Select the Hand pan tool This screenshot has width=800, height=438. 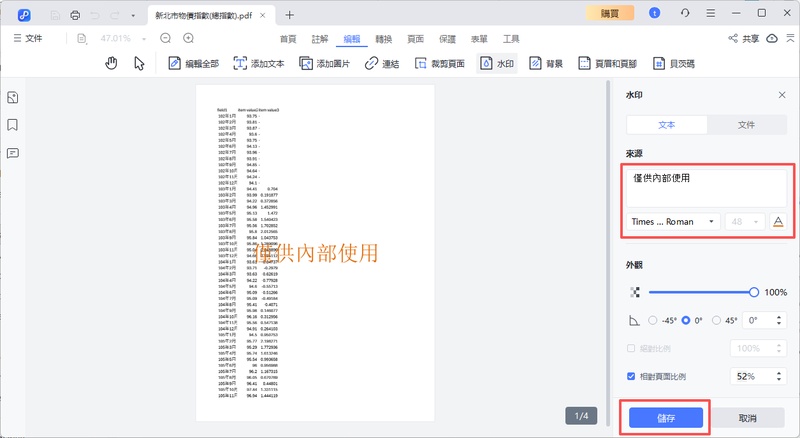(111, 63)
